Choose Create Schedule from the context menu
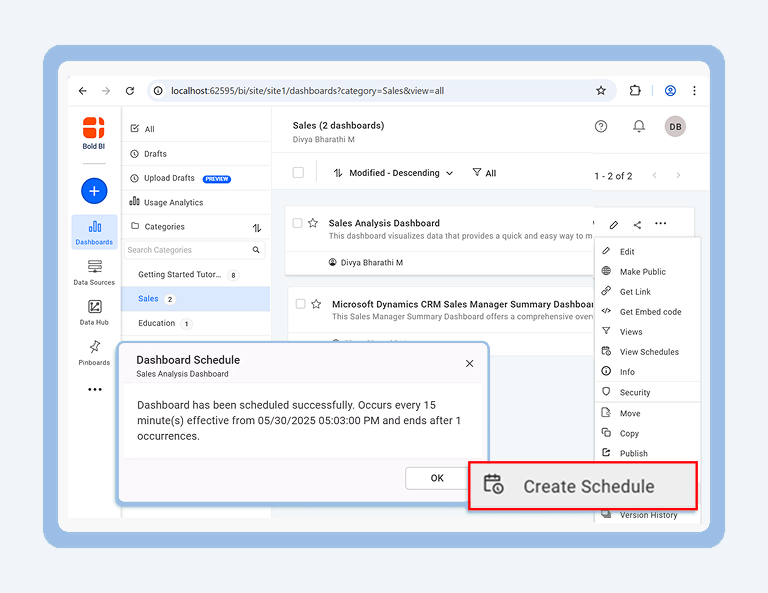This screenshot has width=768, height=593. (583, 486)
